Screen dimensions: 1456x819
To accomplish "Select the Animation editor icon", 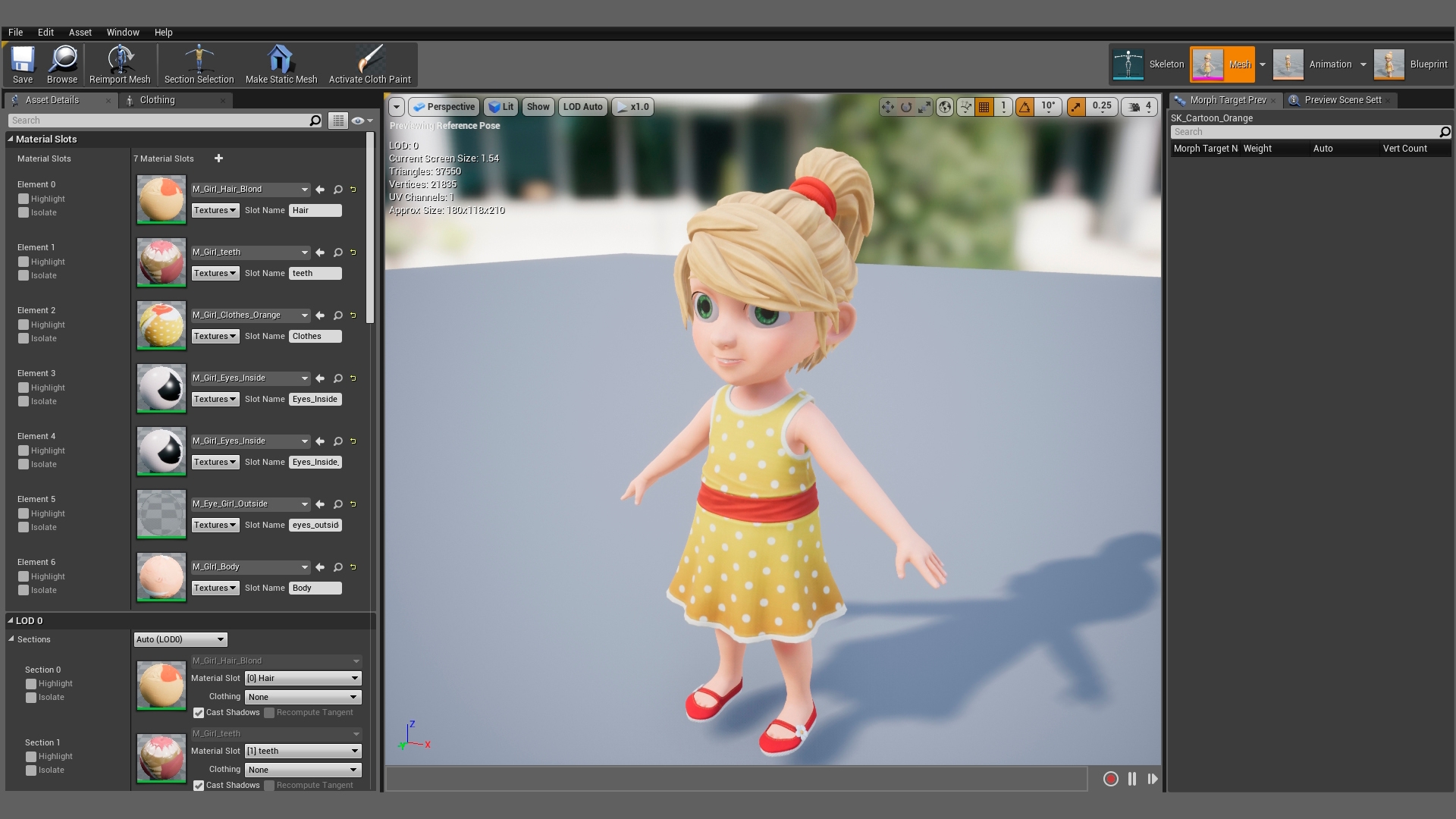I will pos(1289,64).
